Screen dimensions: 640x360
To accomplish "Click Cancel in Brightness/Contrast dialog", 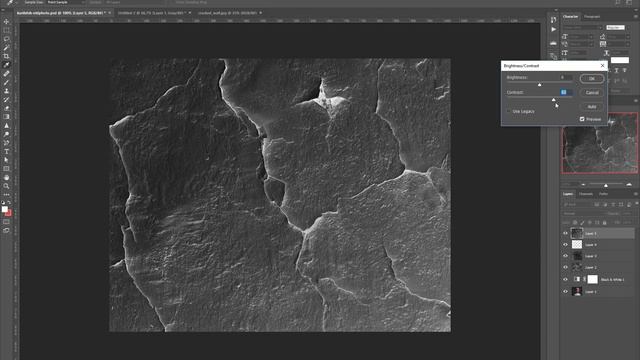I will click(592, 93).
